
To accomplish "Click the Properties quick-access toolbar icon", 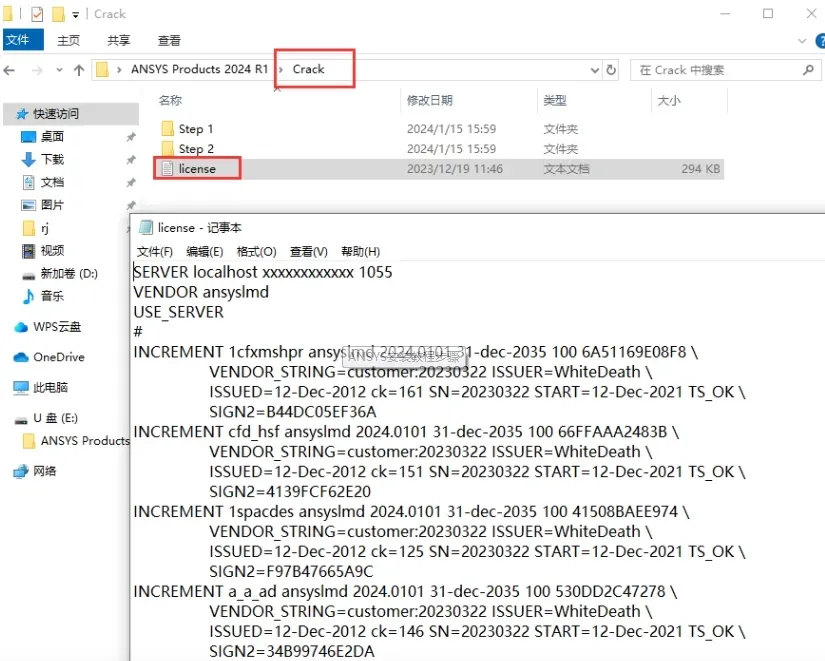I will click(x=37, y=14).
